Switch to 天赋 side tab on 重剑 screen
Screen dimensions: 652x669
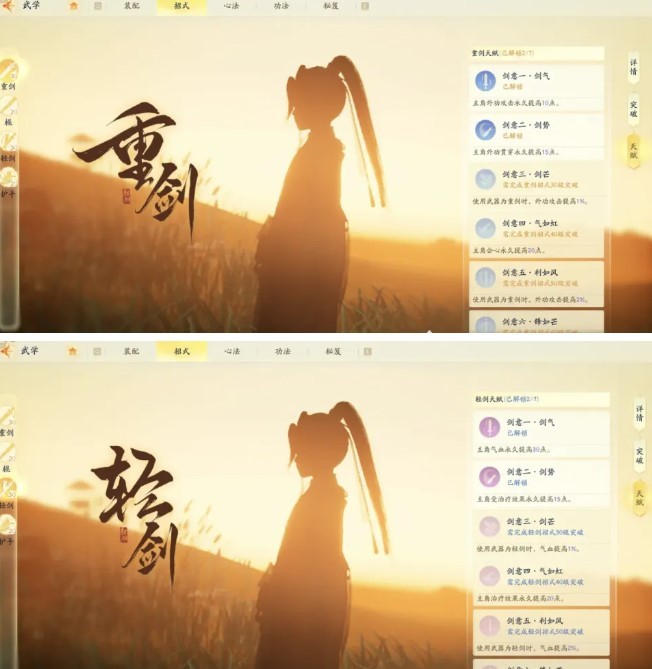634,151
